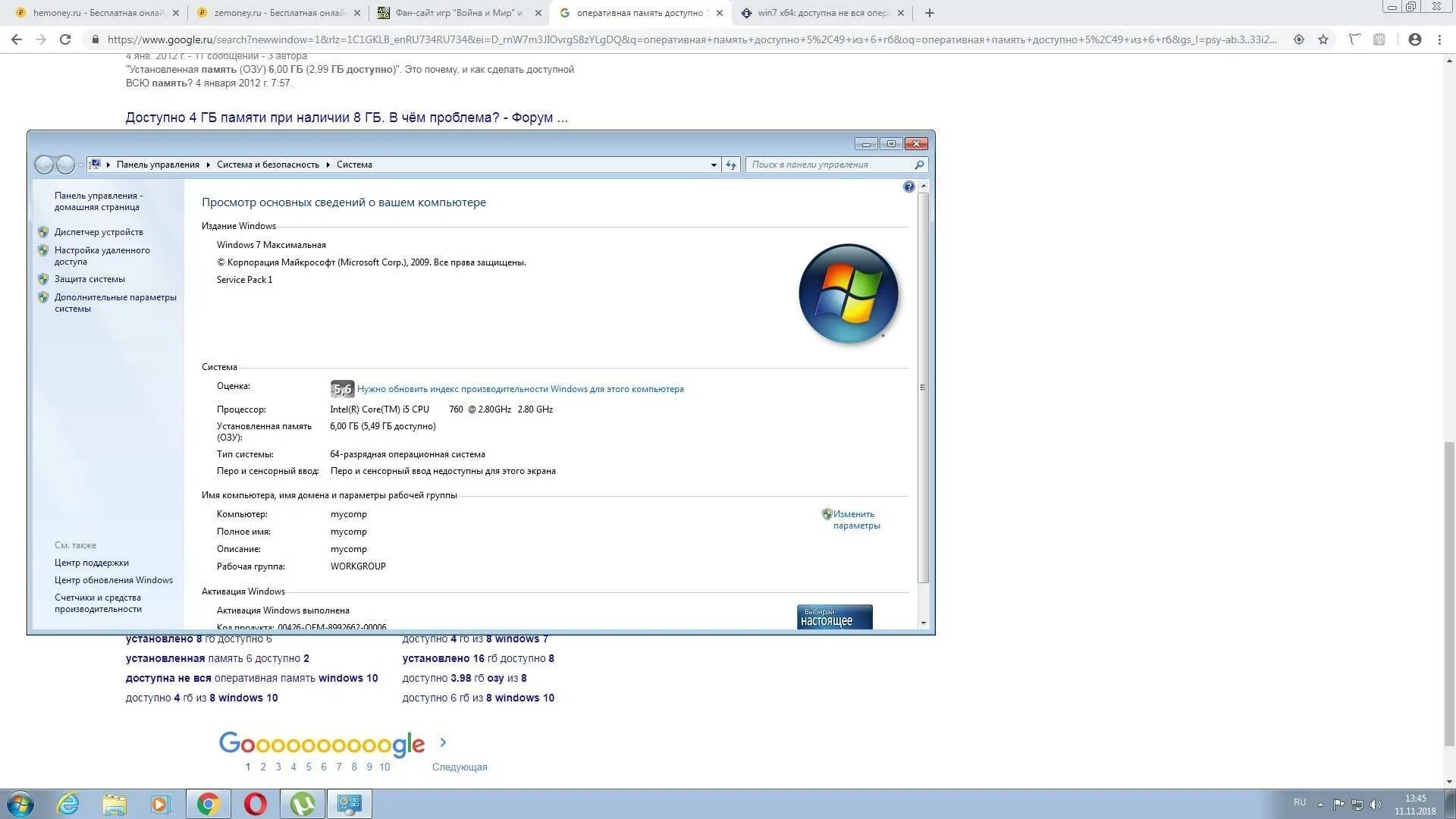Open uTorrent from taskbar
Image resolution: width=1456 pixels, height=819 pixels.
click(x=302, y=804)
